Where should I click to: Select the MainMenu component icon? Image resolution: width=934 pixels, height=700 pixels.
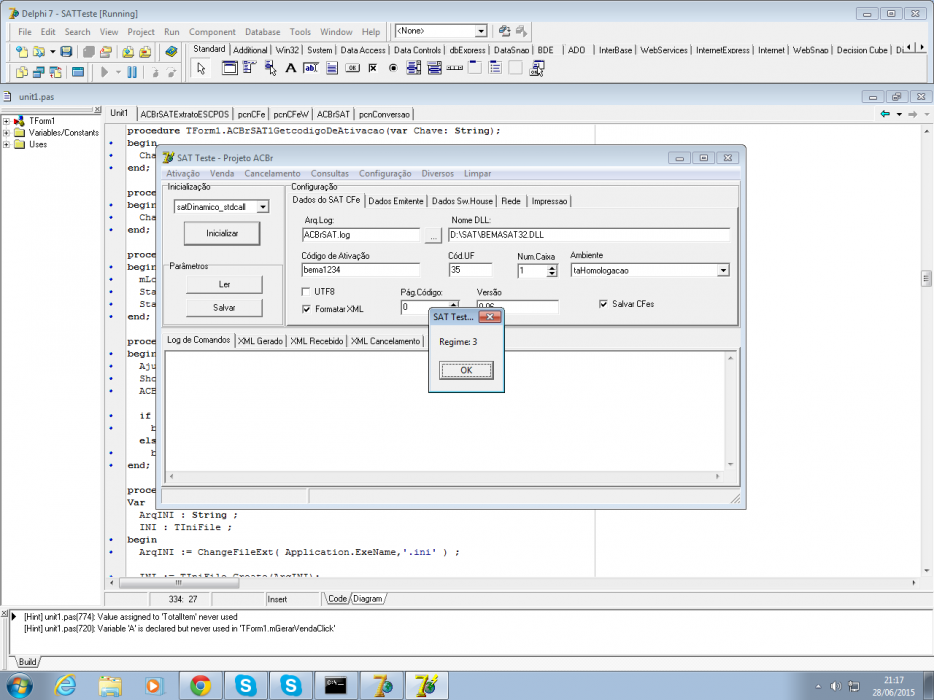(250, 69)
